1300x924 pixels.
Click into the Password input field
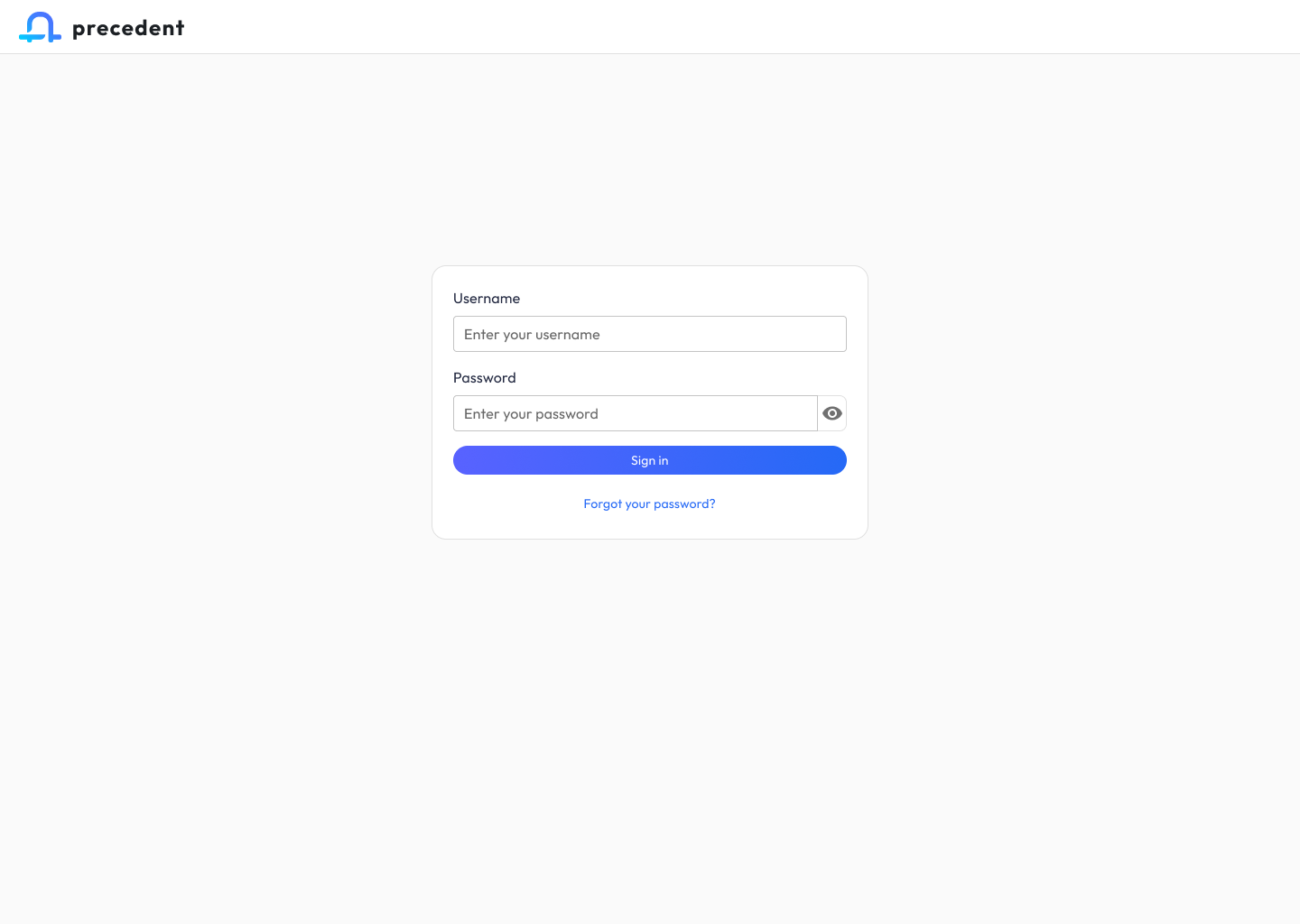[635, 413]
